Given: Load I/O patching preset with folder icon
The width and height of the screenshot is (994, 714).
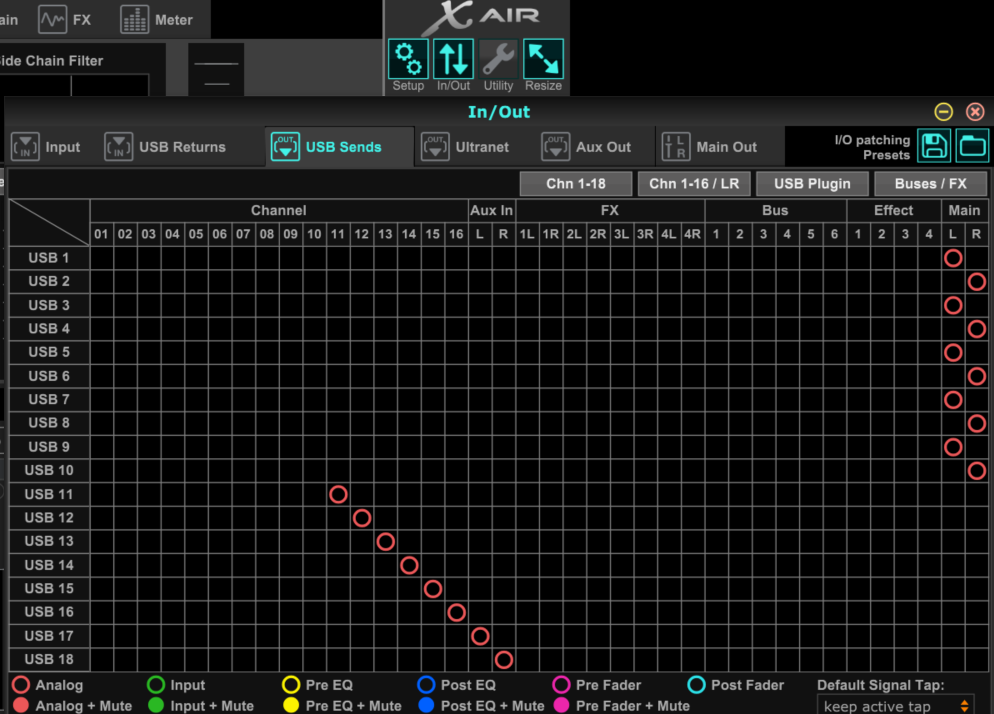Looking at the screenshot, I should pos(972,146).
